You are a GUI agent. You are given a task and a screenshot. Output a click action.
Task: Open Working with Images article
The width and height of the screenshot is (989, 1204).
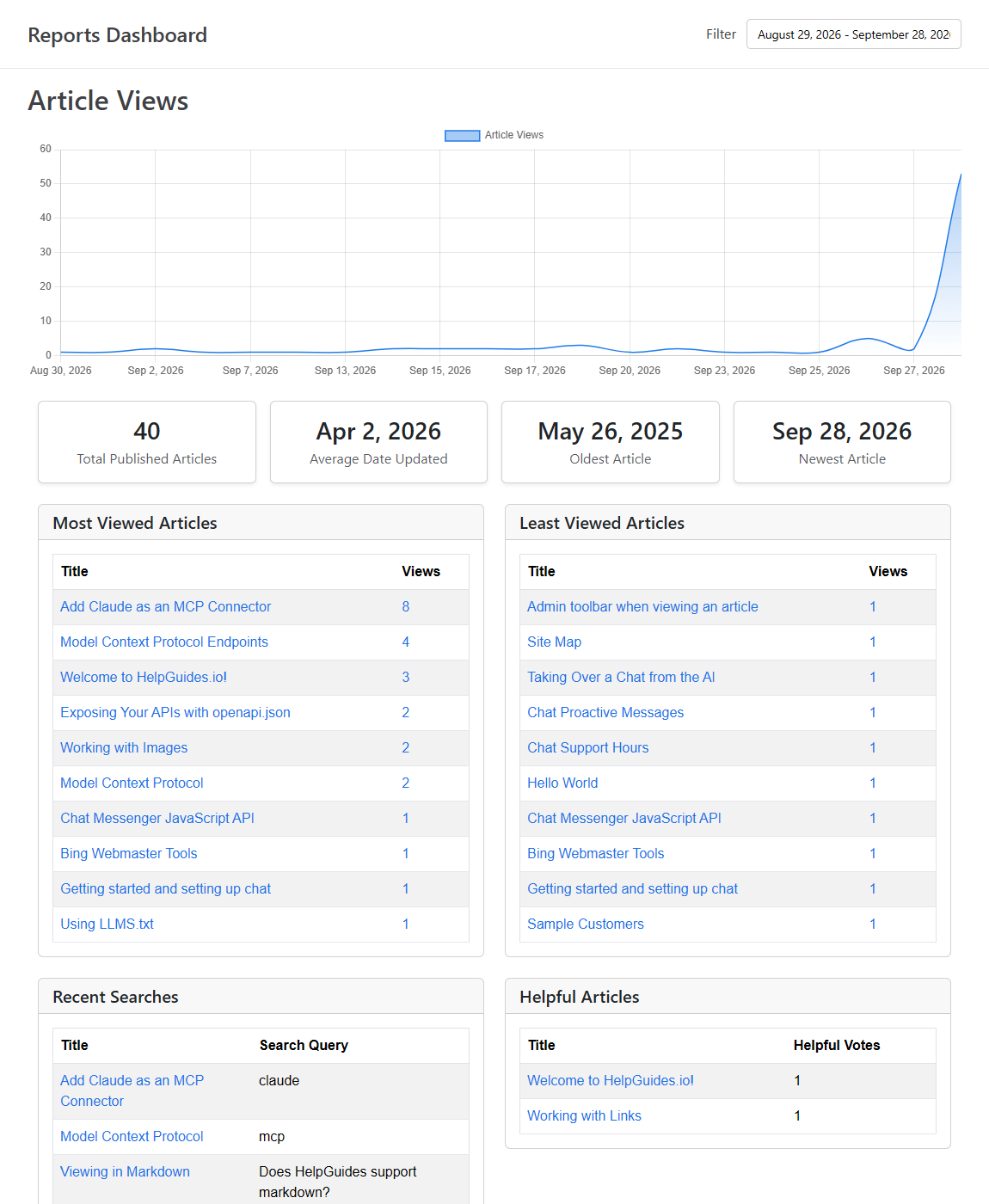pyautogui.click(x=124, y=747)
